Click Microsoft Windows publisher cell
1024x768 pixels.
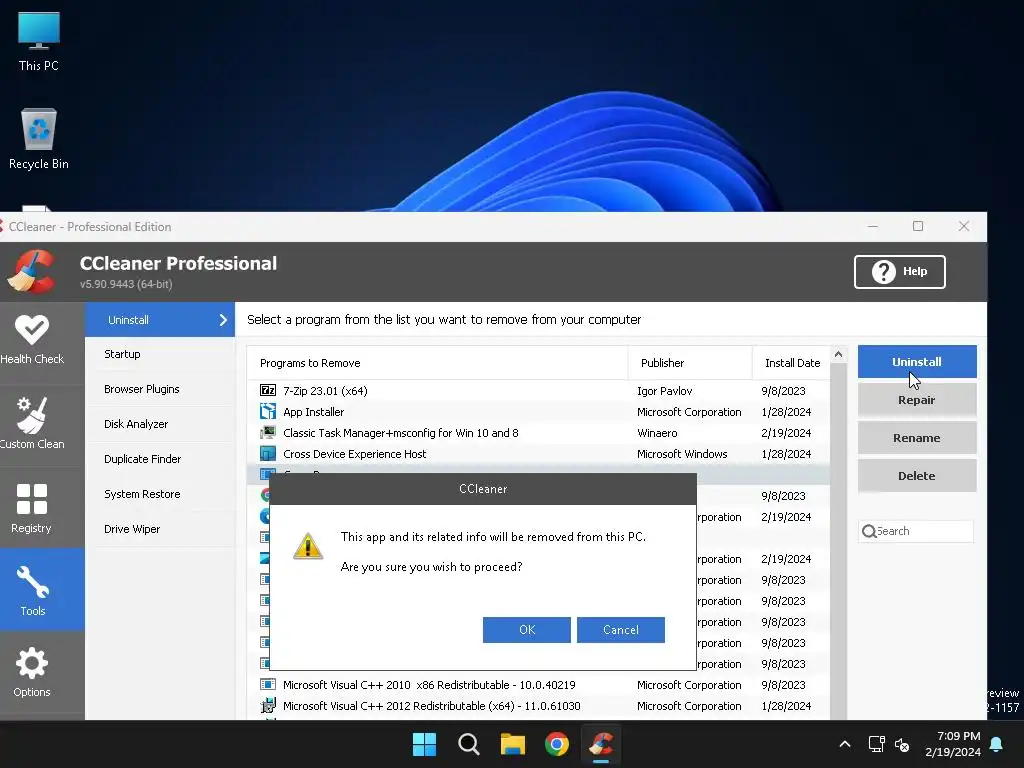[682, 453]
